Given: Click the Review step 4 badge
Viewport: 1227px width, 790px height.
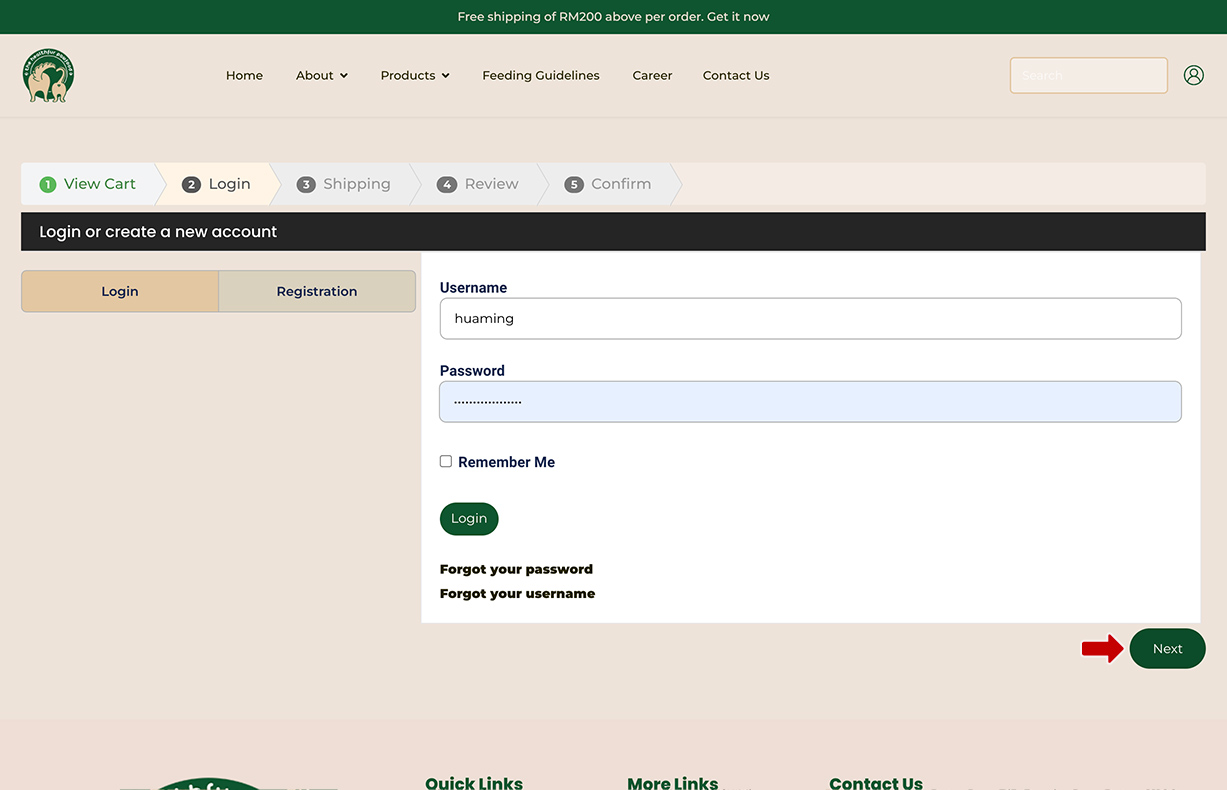Looking at the screenshot, I should [447, 185].
